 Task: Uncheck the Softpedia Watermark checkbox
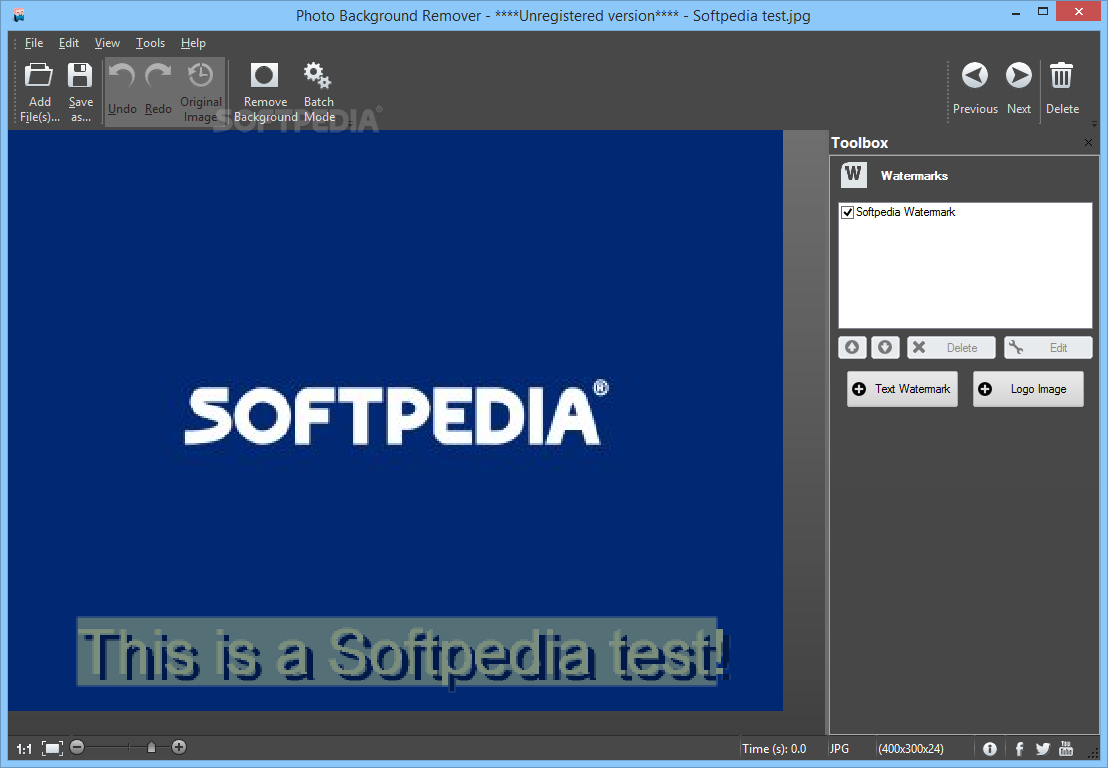coord(847,212)
